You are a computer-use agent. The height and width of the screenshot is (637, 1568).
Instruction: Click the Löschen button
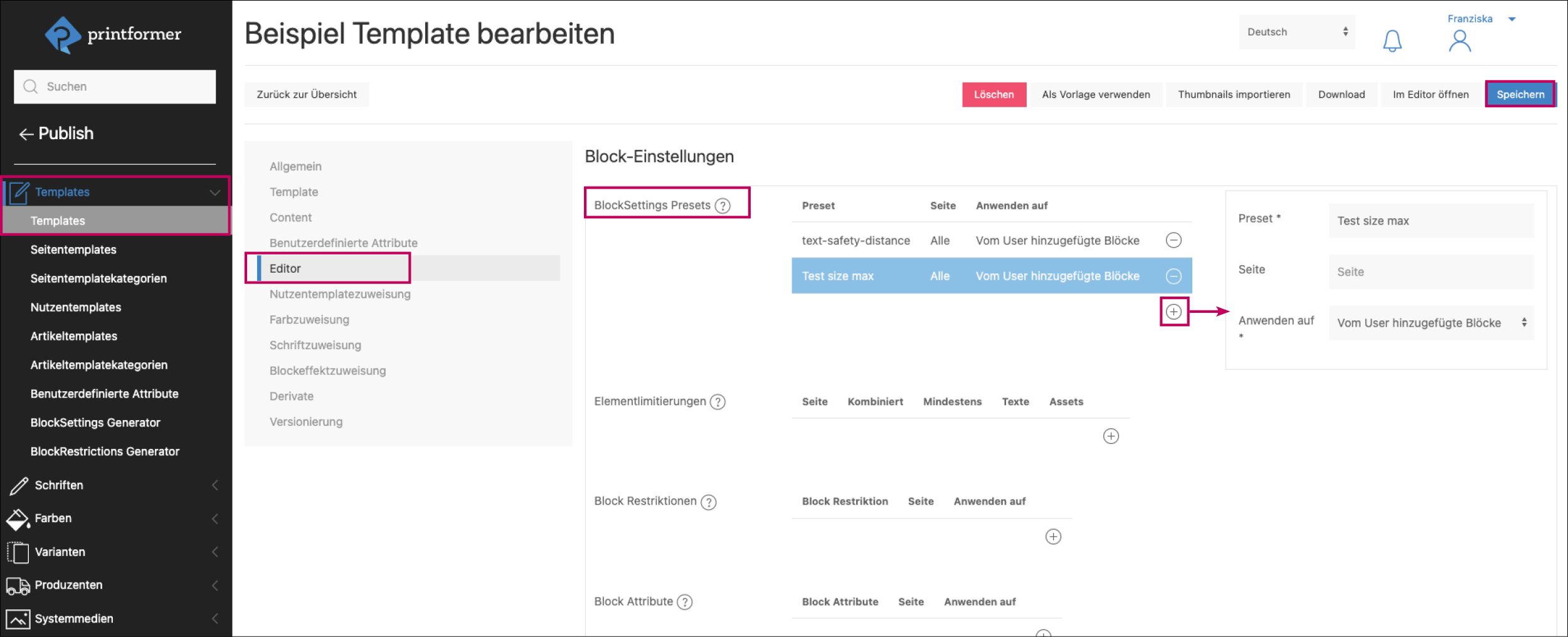[993, 95]
